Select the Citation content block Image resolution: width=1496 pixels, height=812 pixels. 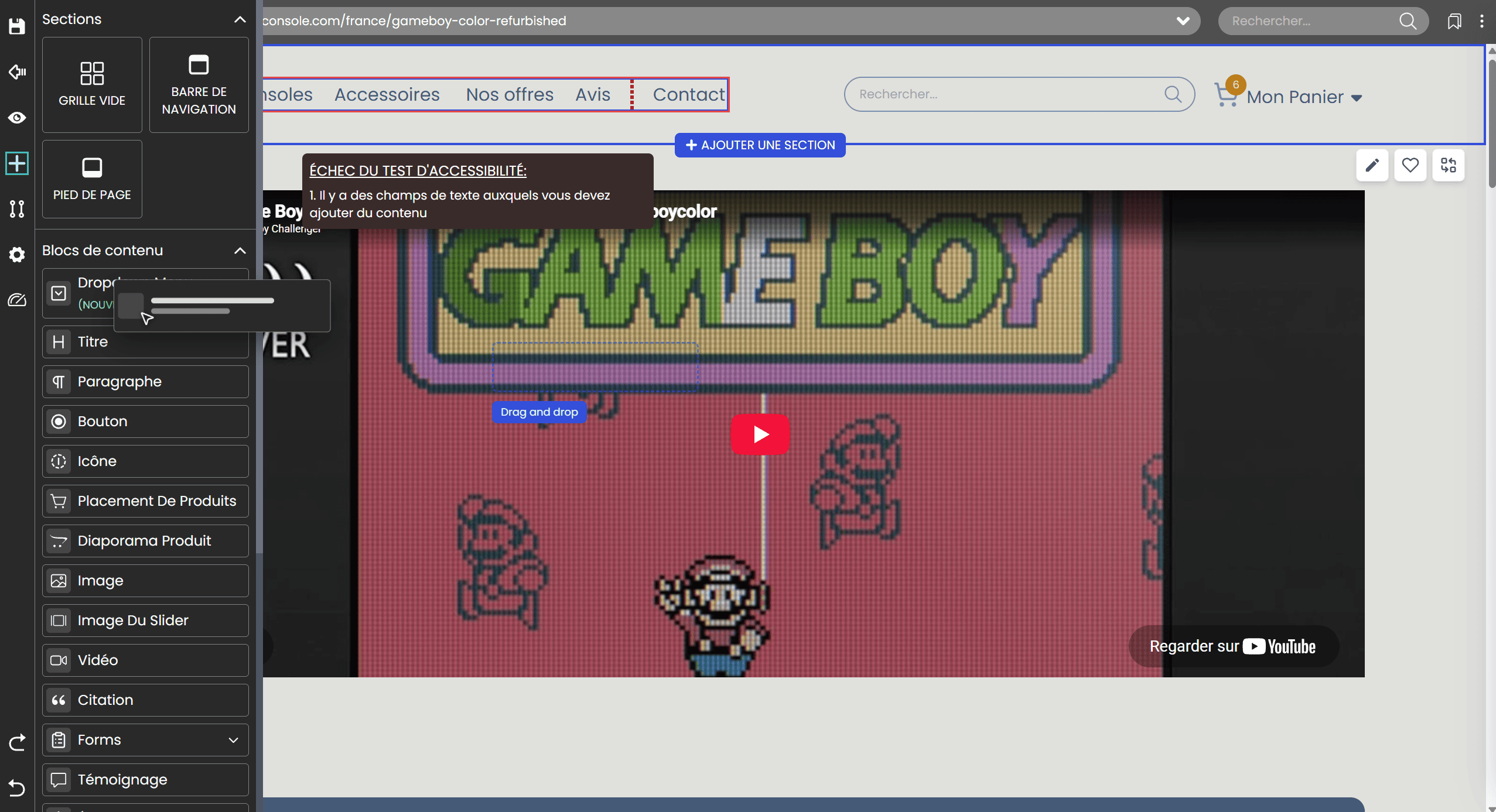145,700
